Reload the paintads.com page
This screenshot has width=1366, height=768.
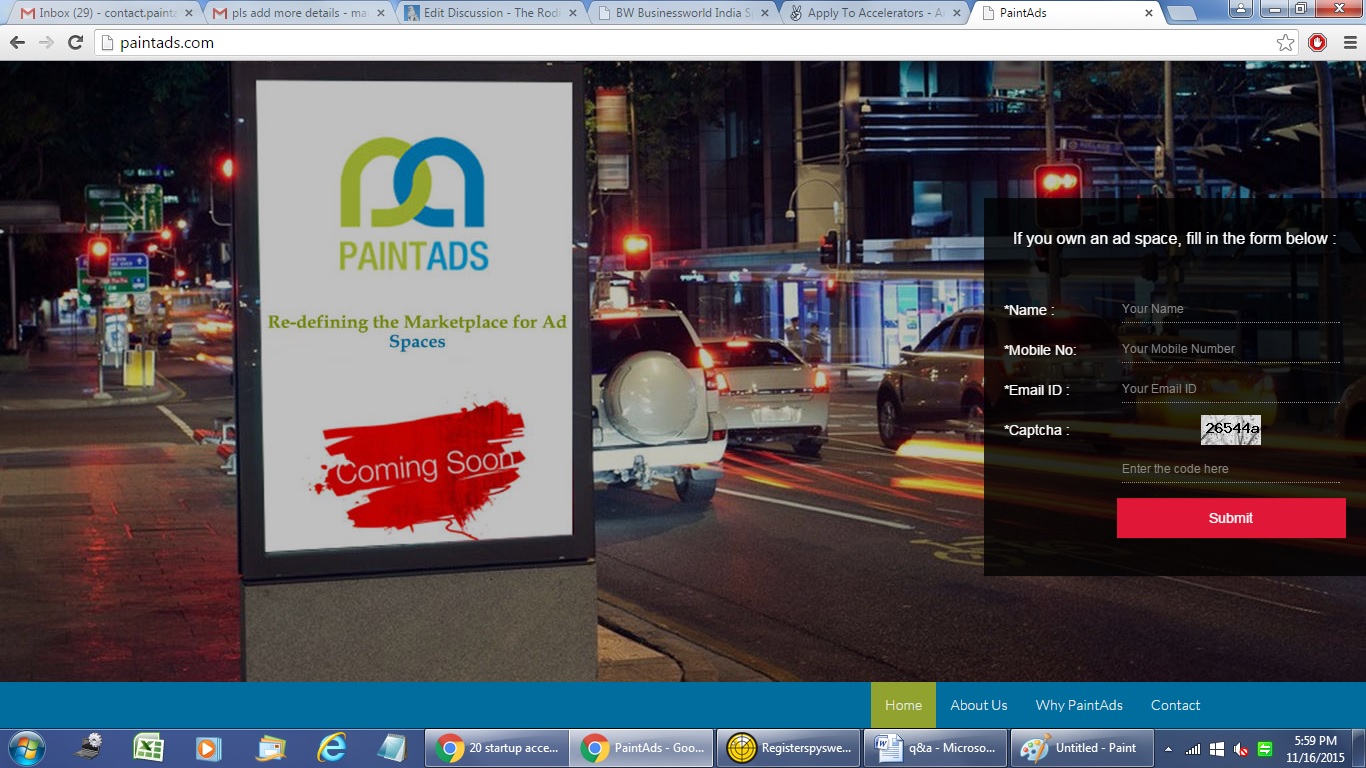point(75,42)
